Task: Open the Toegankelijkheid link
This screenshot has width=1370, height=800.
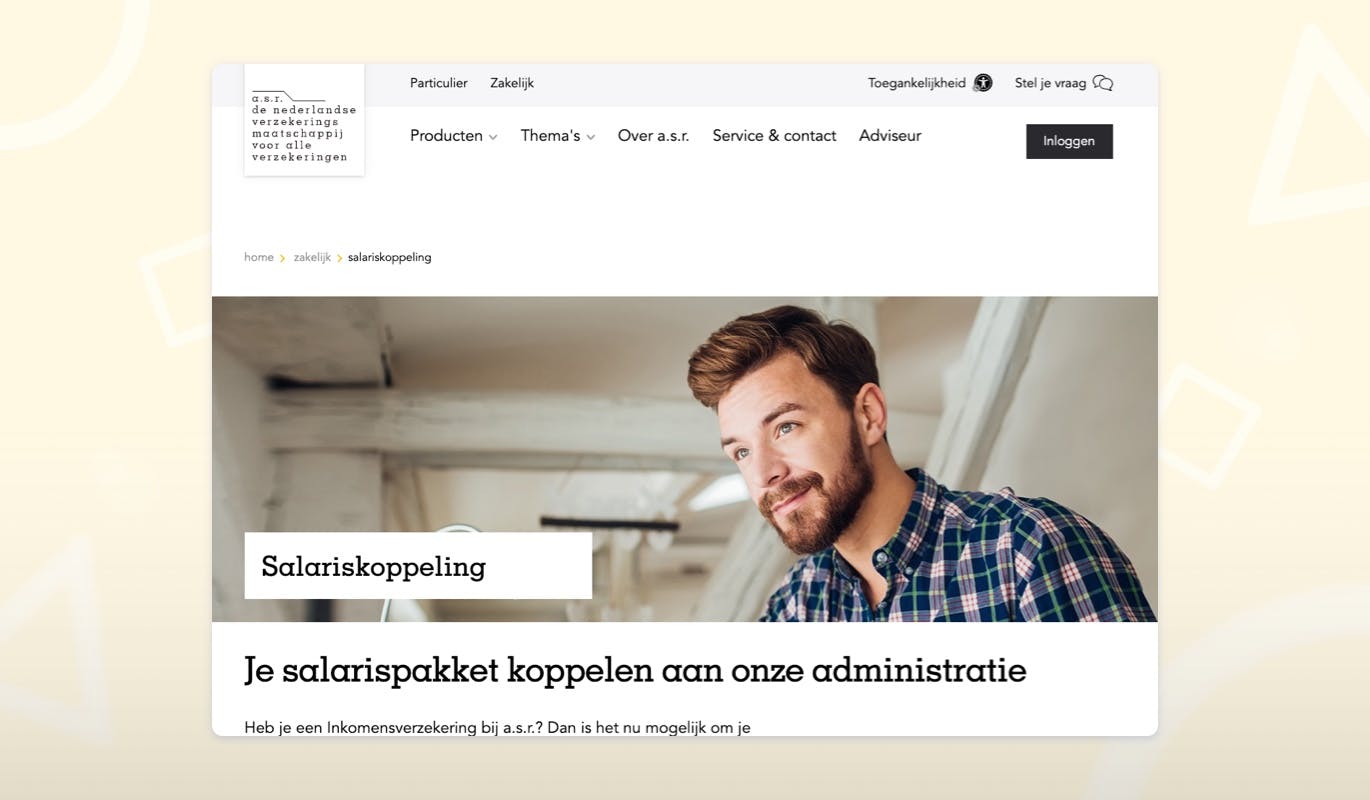Action: 917,83
